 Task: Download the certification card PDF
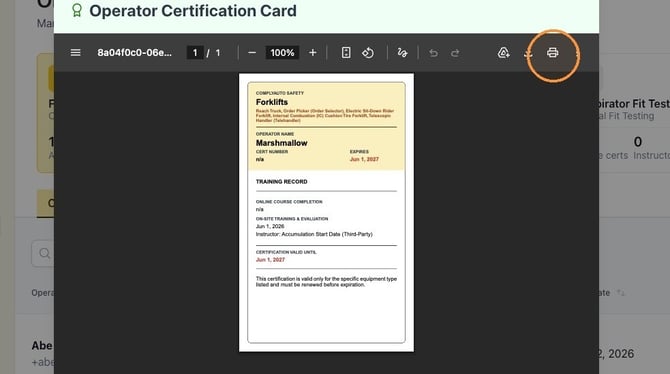pos(528,53)
